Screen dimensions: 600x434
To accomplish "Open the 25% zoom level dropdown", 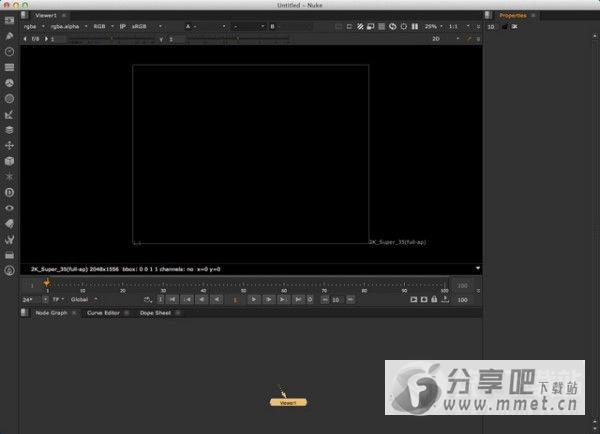I will pos(434,26).
